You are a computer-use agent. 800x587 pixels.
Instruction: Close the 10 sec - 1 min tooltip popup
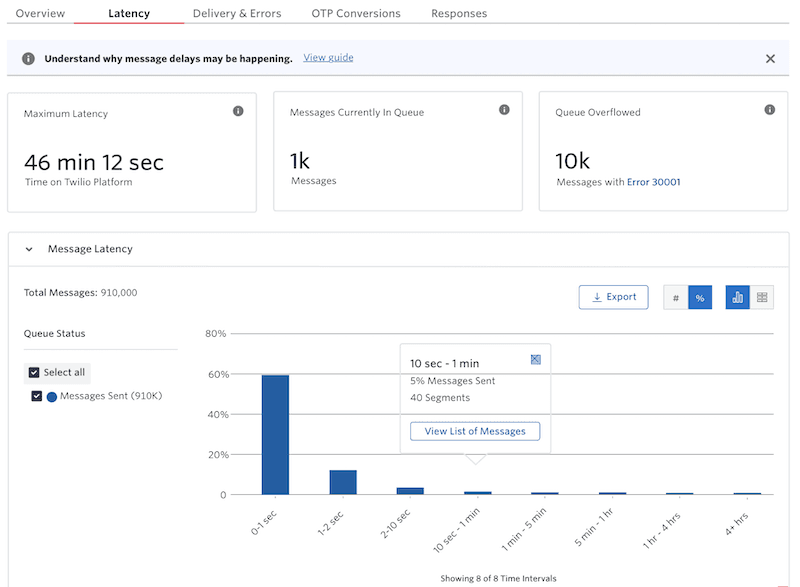(536, 357)
